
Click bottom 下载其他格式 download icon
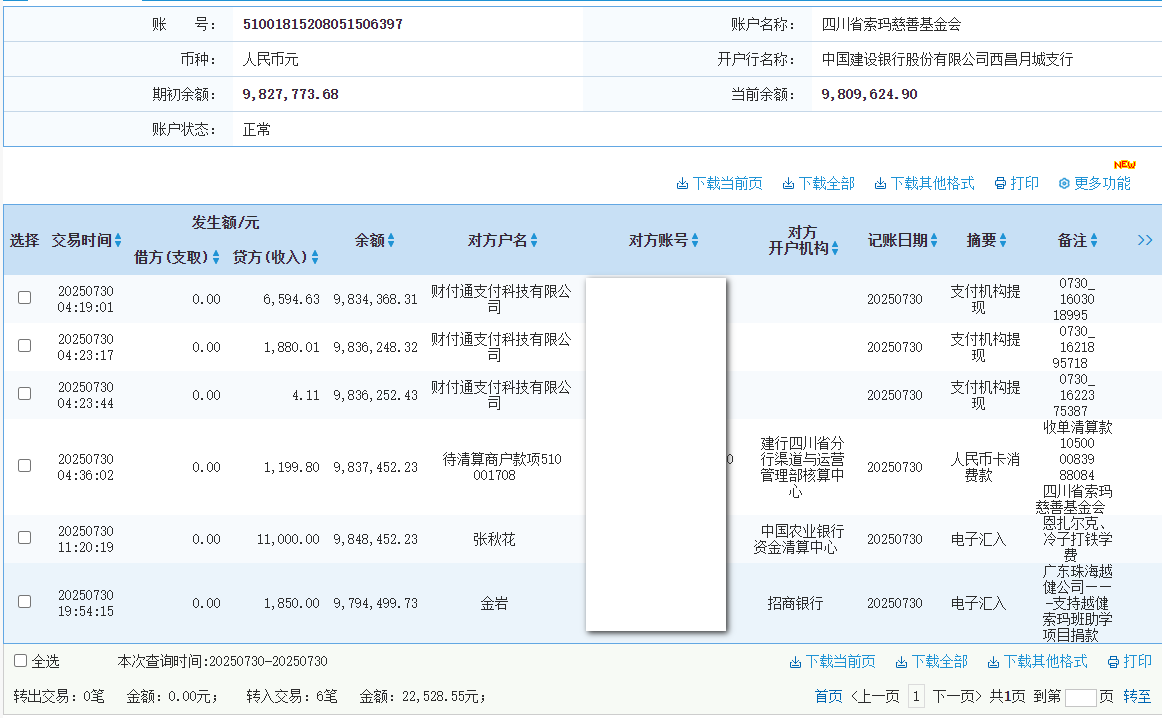click(x=993, y=662)
